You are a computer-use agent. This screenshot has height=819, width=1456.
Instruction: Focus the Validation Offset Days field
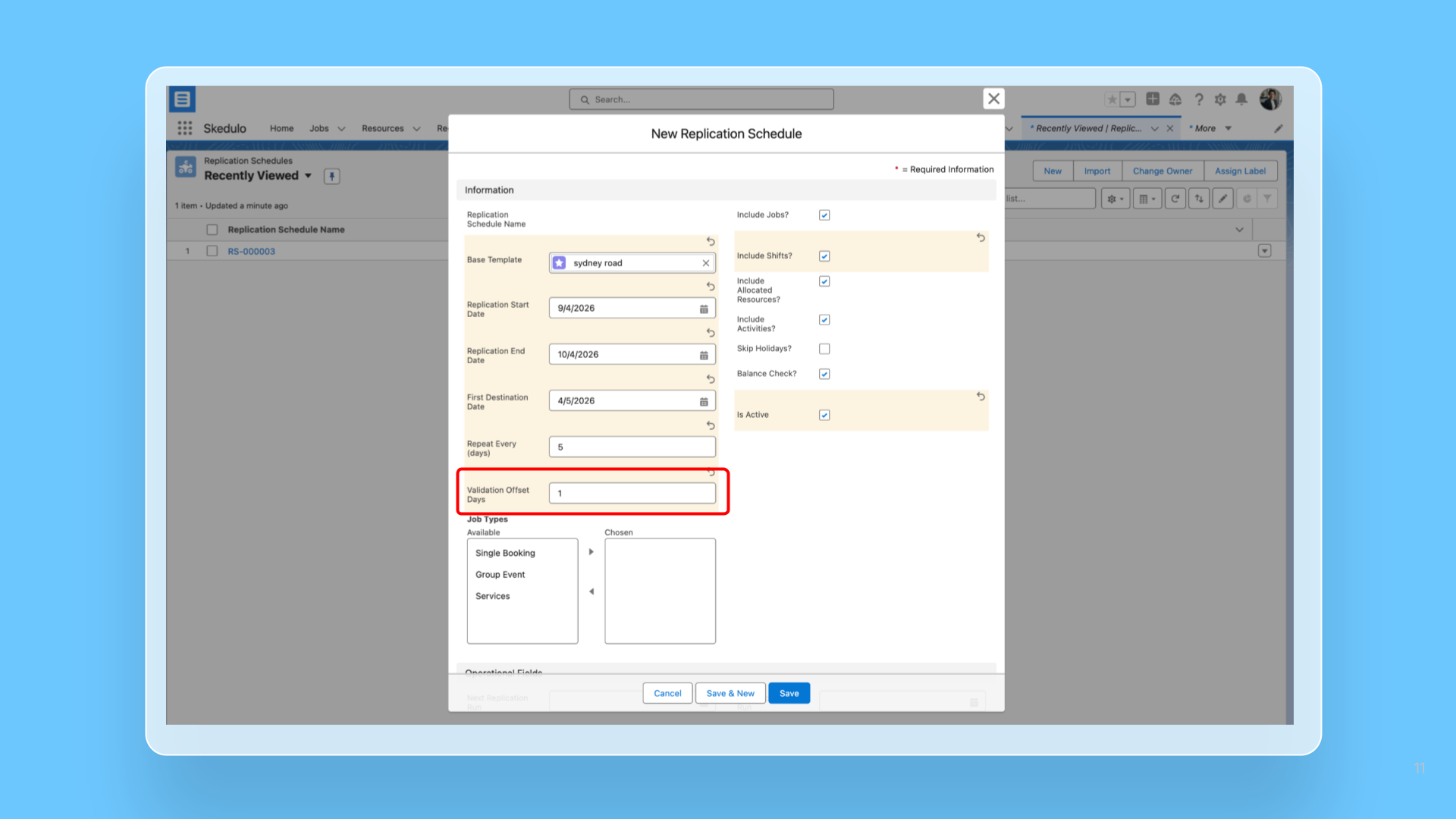pos(632,493)
